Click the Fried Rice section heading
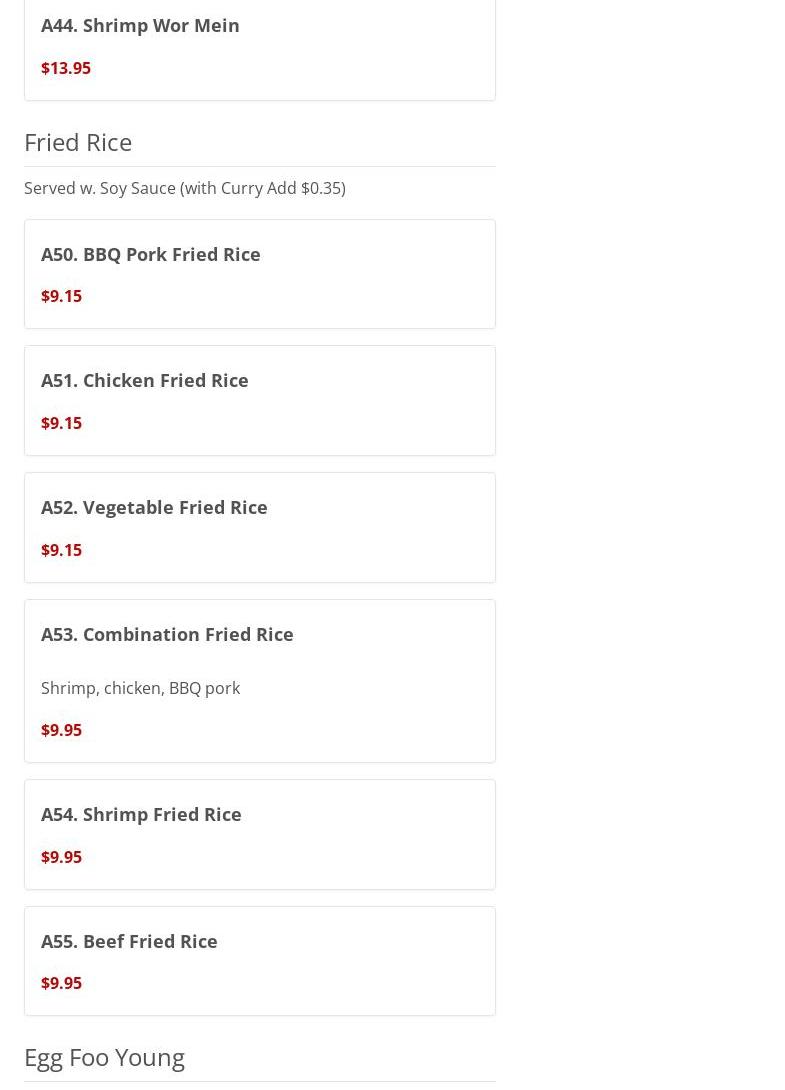785x1090 pixels. 78,143
